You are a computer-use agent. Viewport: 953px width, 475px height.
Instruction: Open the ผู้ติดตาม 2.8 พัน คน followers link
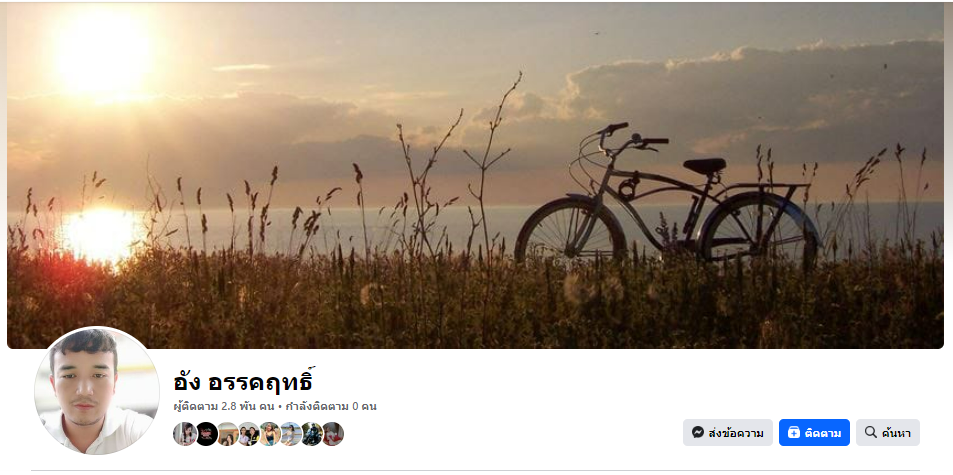[224, 406]
